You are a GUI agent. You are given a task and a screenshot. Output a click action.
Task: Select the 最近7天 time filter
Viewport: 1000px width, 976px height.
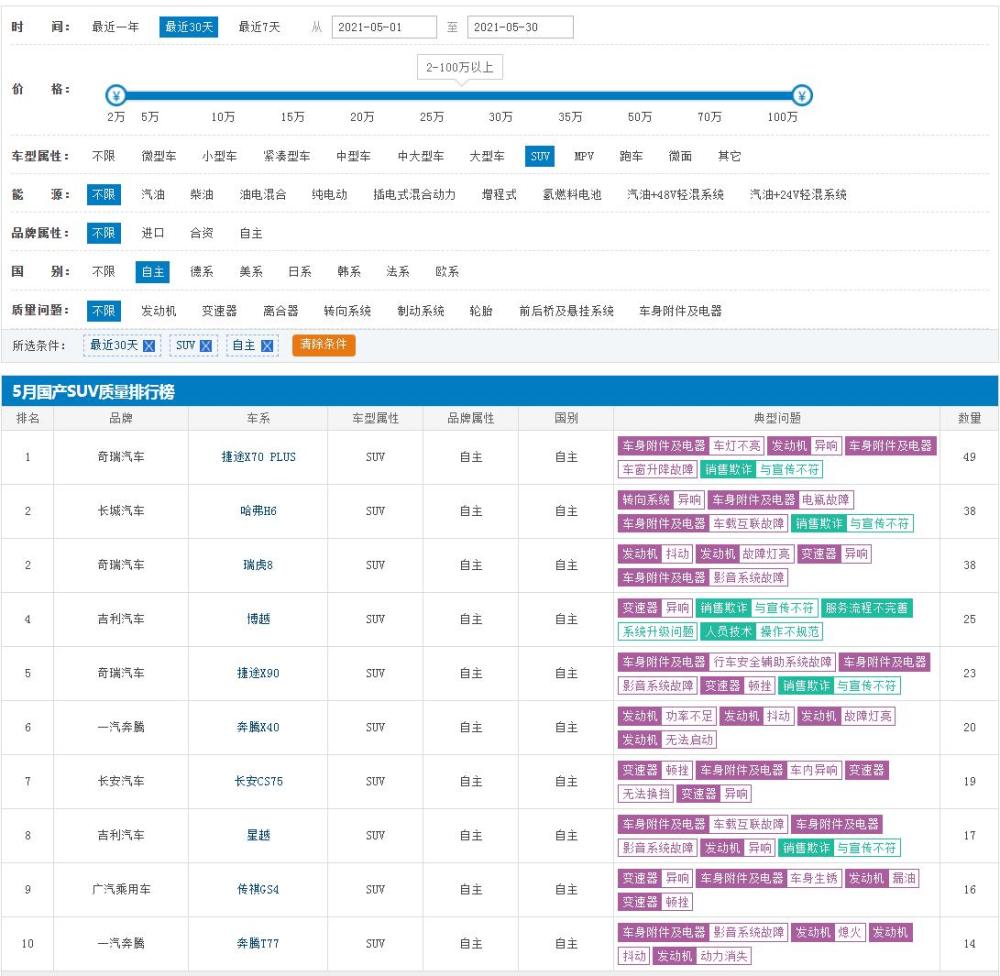[259, 27]
